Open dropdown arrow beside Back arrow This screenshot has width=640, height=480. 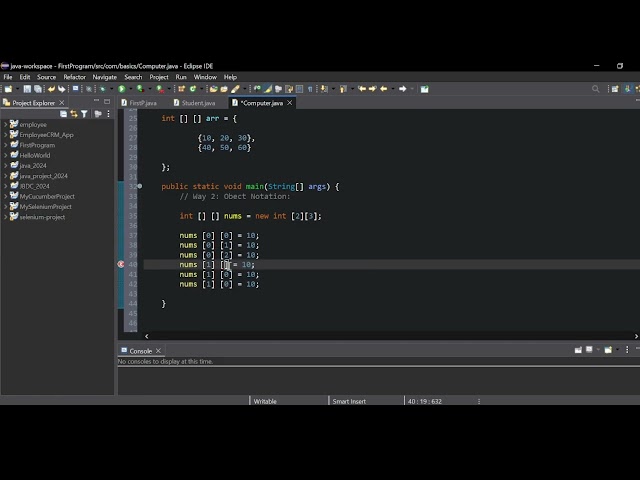tap(393, 89)
